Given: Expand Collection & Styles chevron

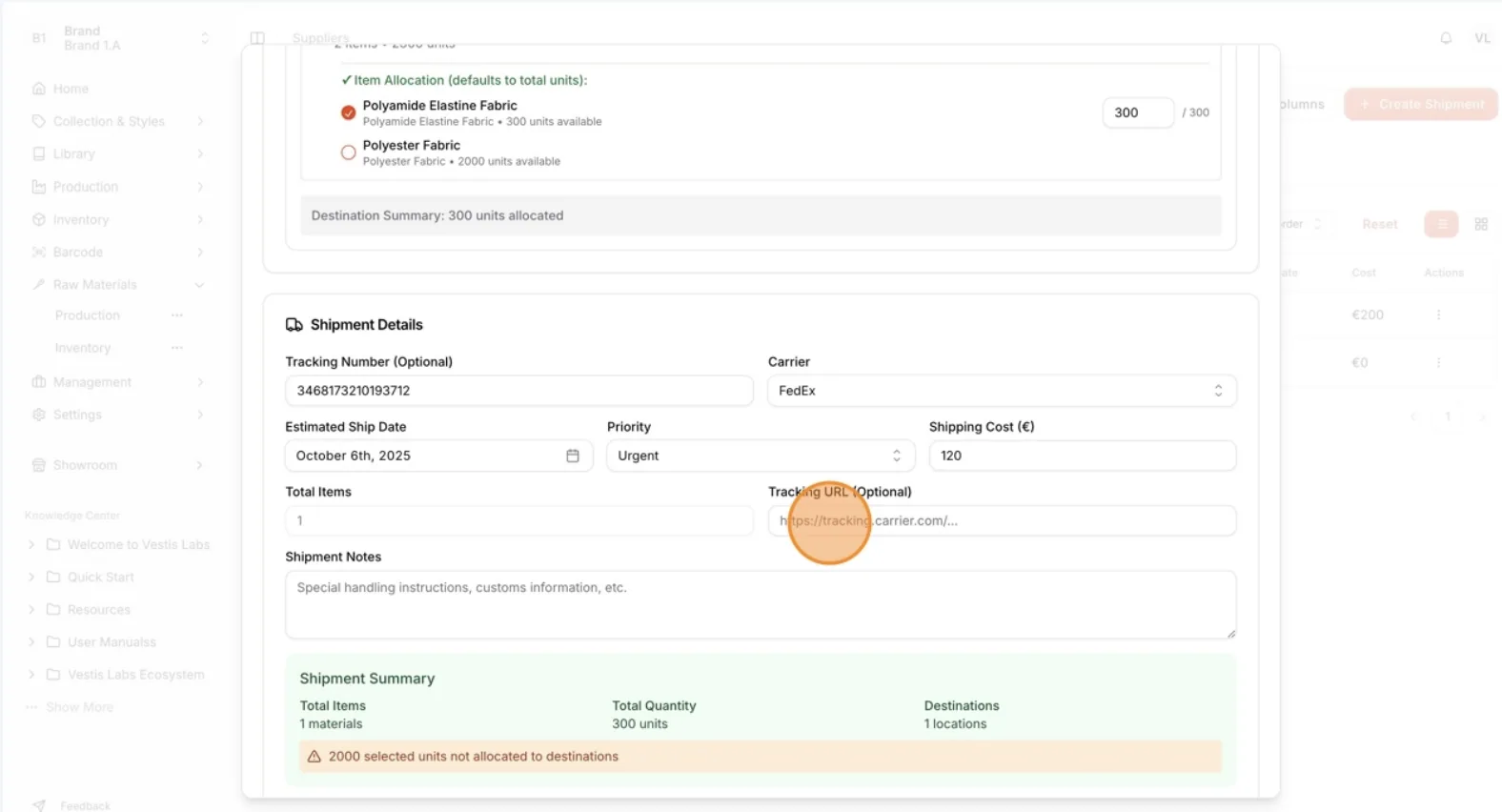Looking at the screenshot, I should (200, 121).
